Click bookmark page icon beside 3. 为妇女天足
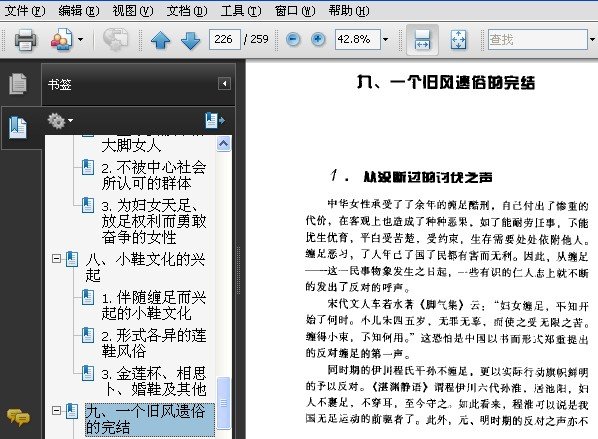 [88, 205]
